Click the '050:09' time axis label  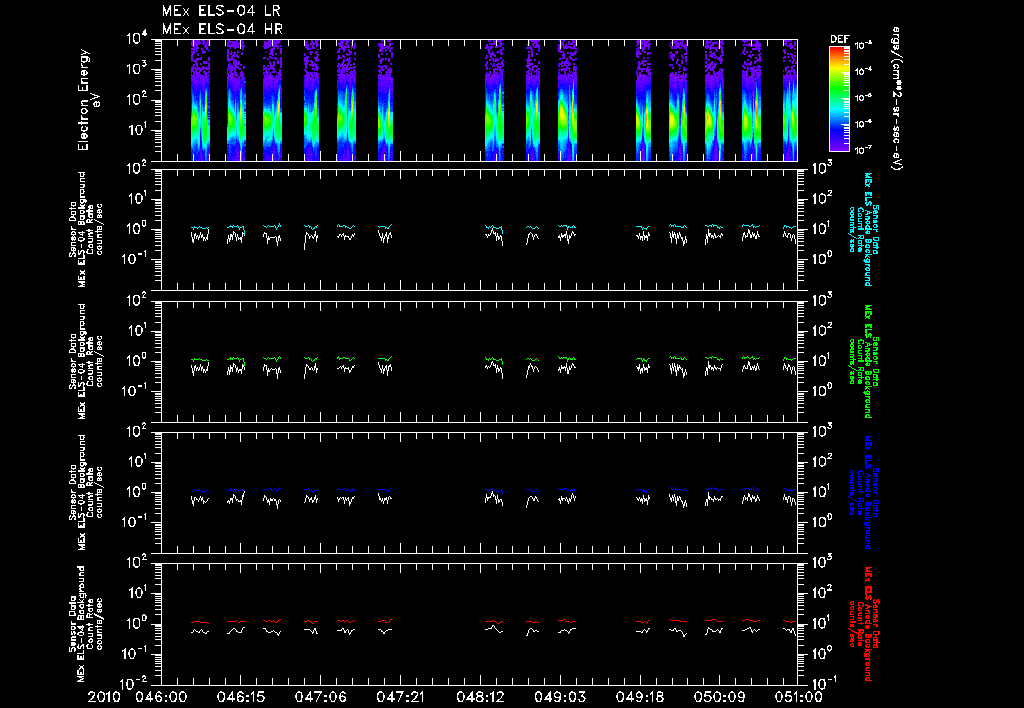719,697
